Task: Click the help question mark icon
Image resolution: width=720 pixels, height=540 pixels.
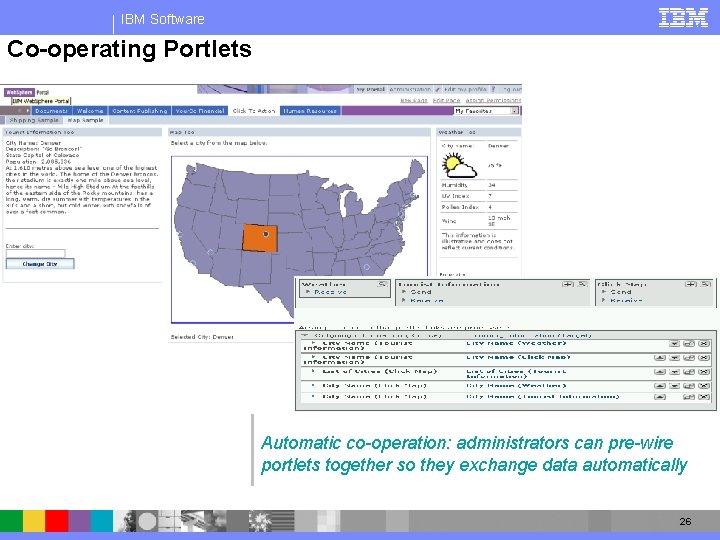Action: pyautogui.click(x=493, y=89)
